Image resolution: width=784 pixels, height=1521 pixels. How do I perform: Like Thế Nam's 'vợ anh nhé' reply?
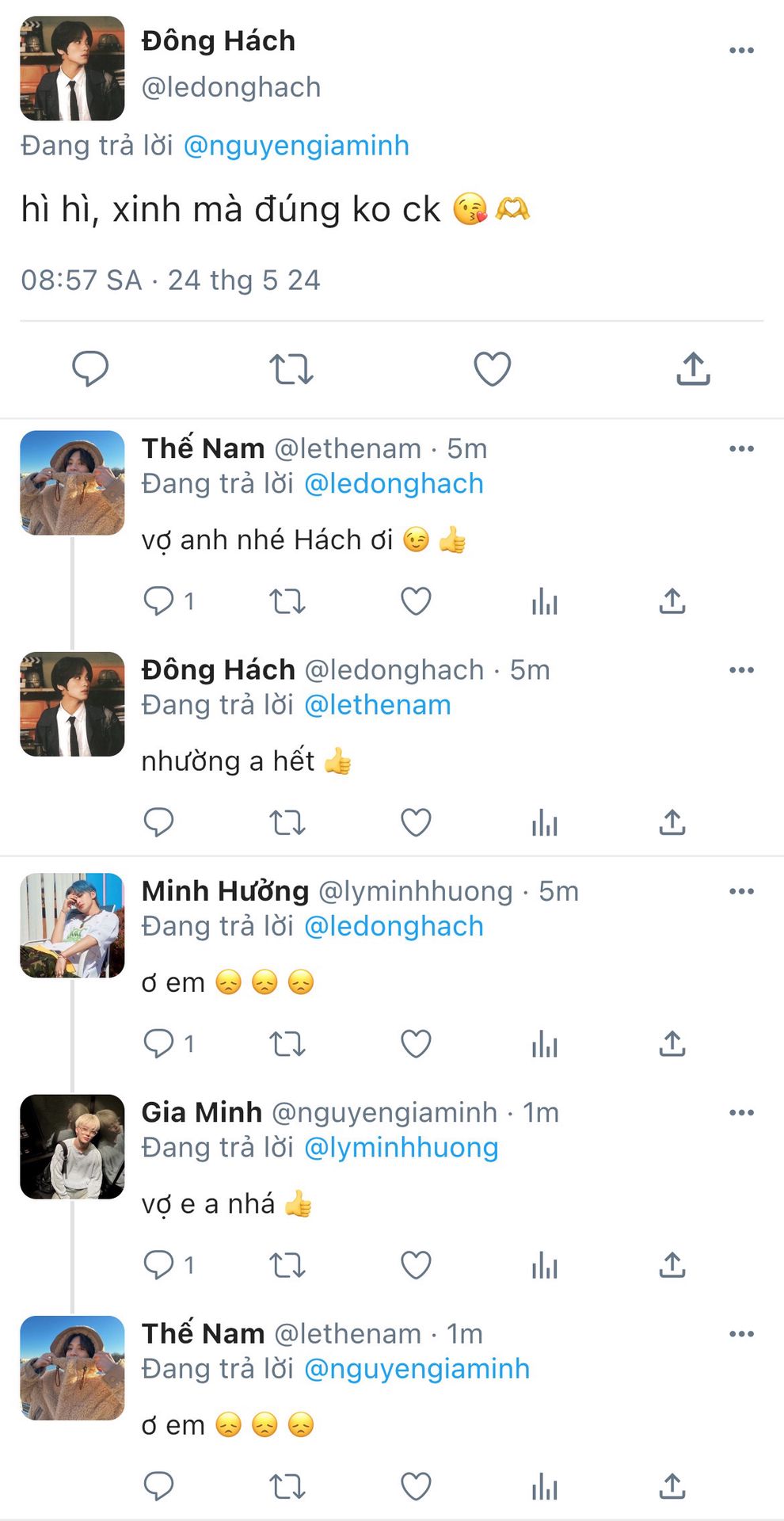point(416,601)
